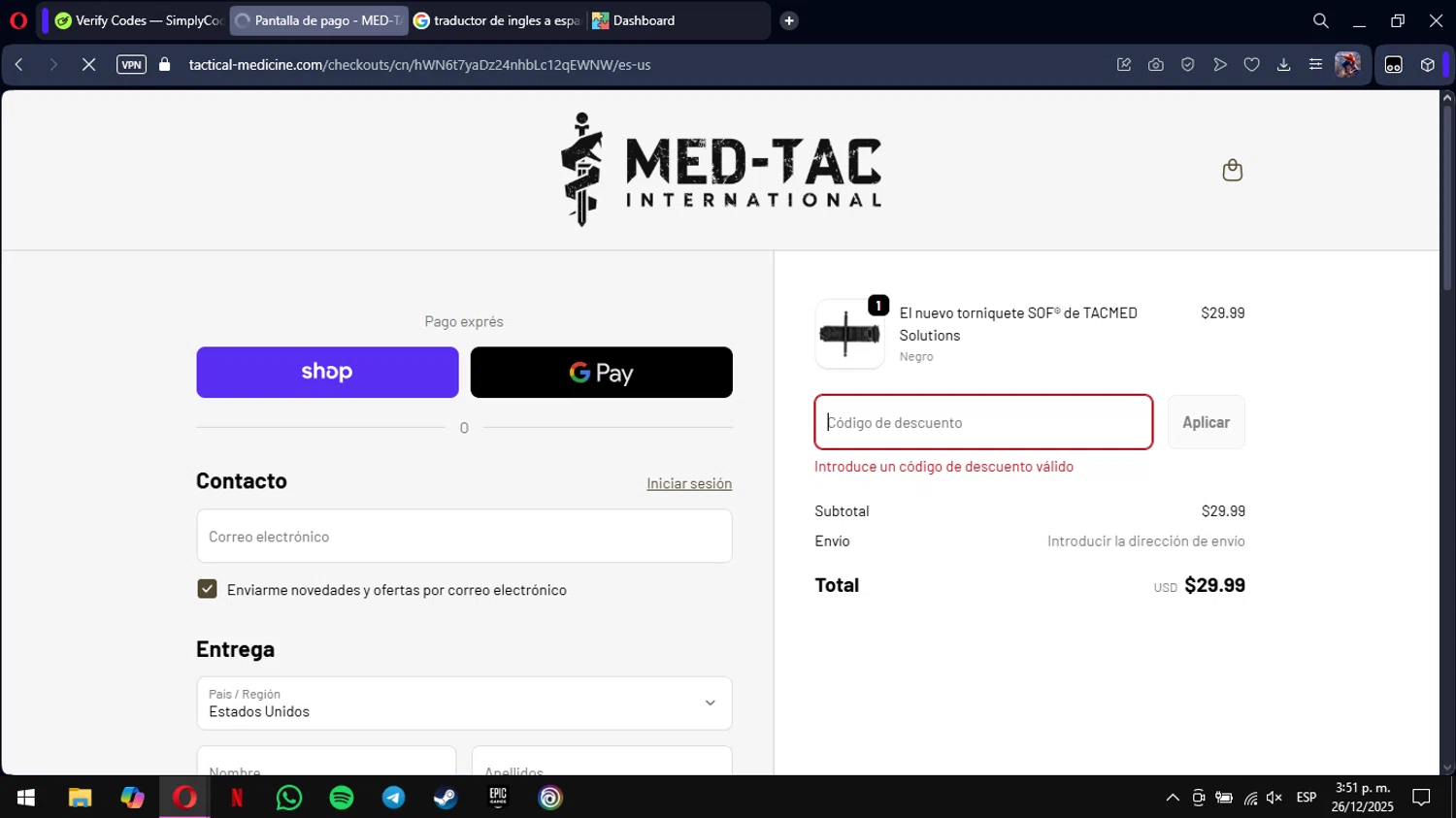Click the Opera menu logo

[x=18, y=20]
